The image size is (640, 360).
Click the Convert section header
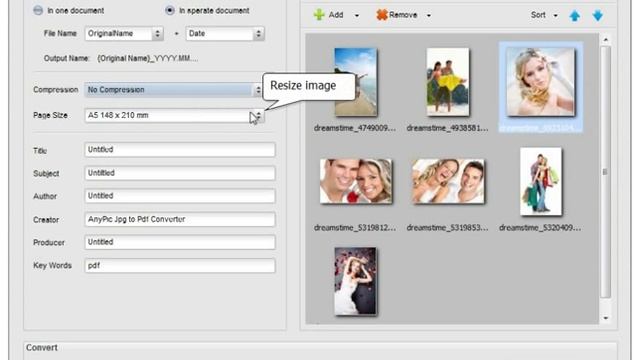click(42, 347)
